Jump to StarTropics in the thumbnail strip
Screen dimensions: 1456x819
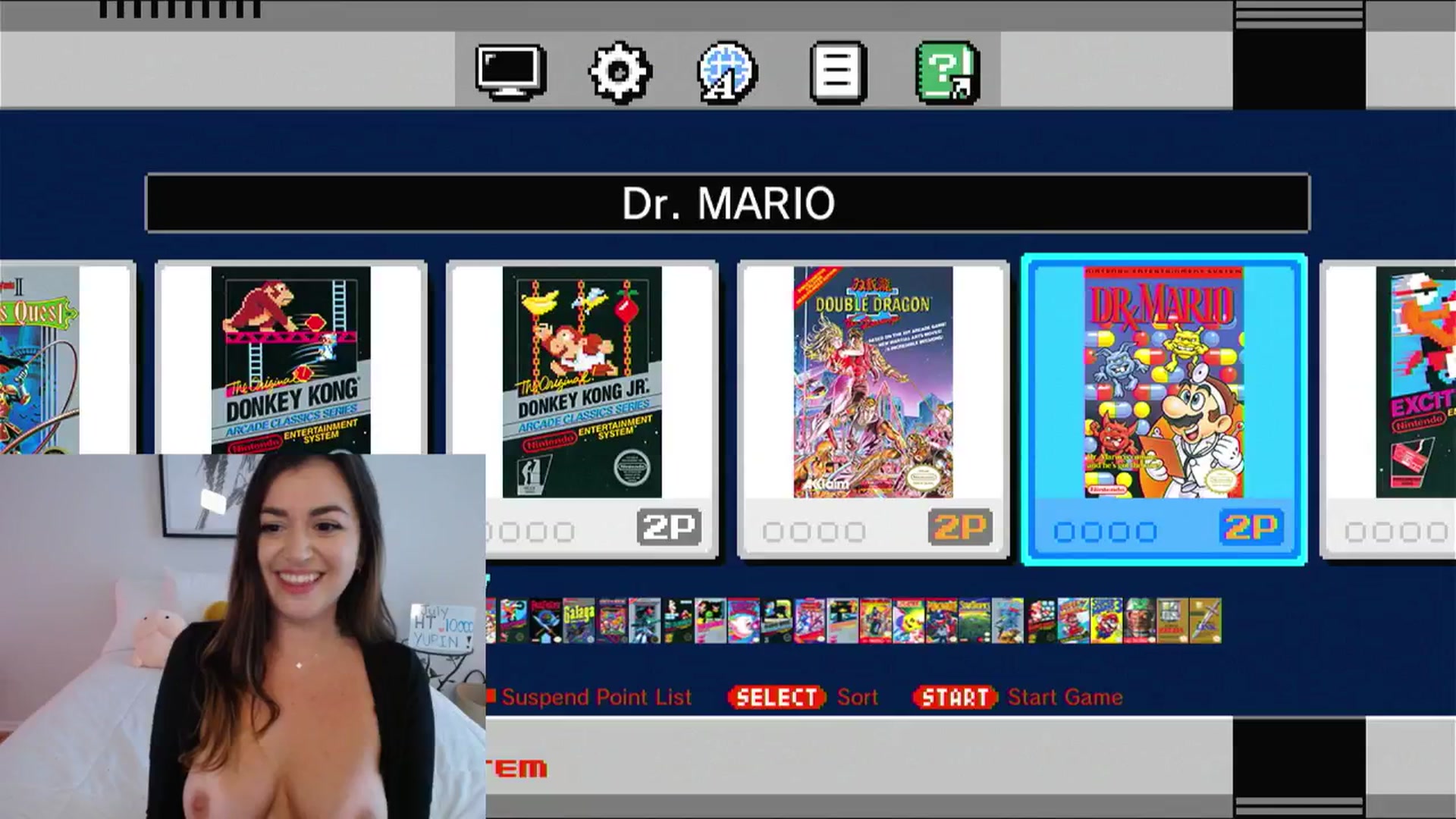point(976,621)
